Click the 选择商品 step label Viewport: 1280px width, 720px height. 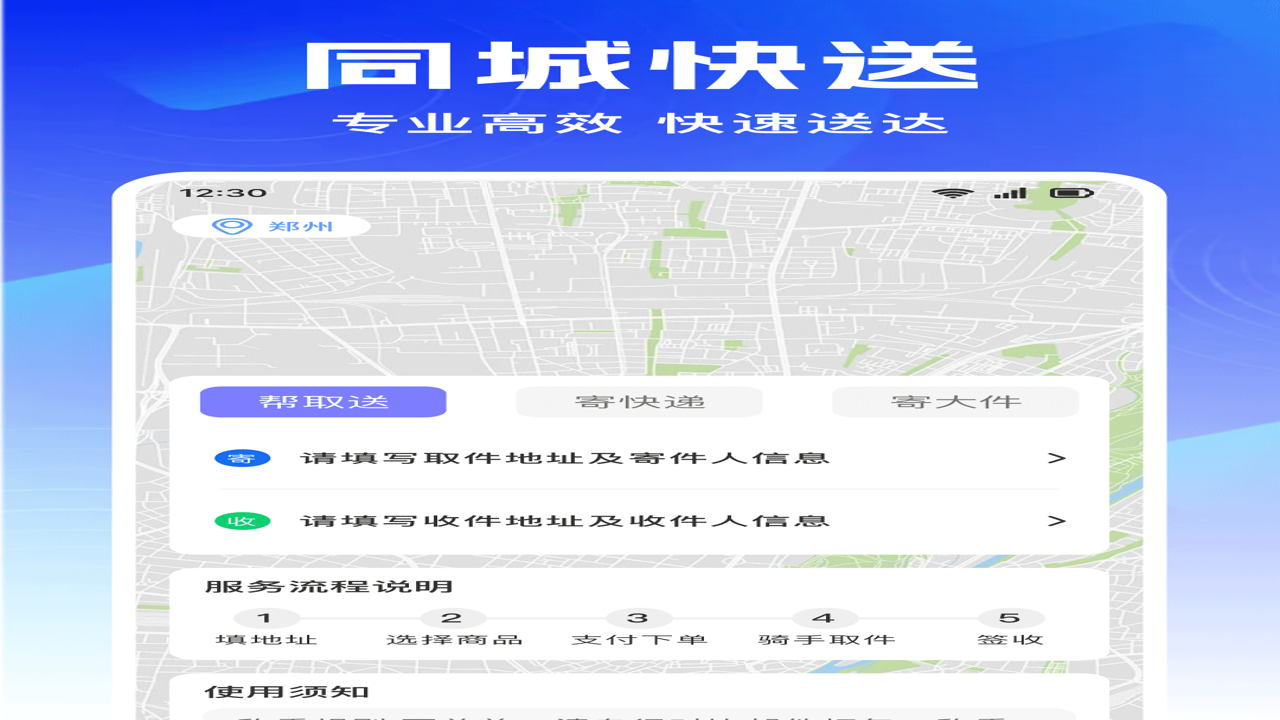point(454,640)
